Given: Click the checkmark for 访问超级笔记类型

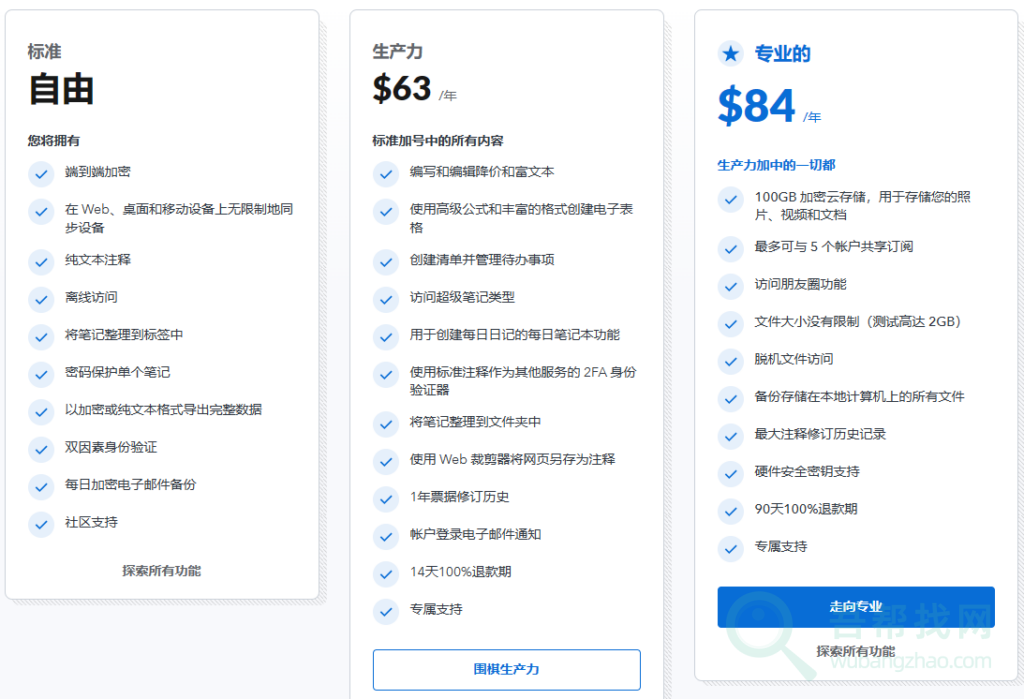Looking at the screenshot, I should click(386, 298).
